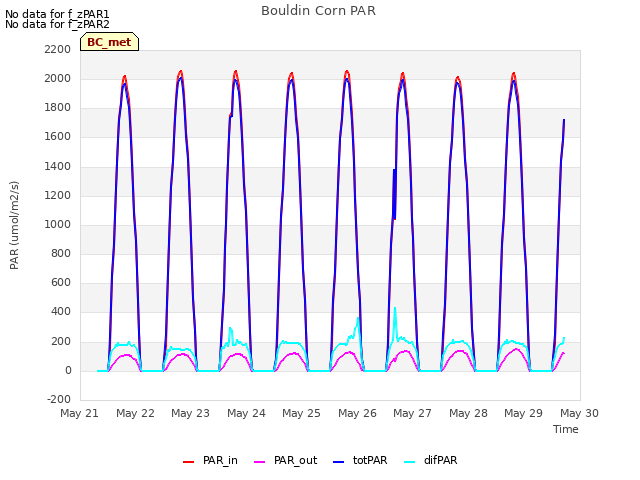This screenshot has height=480, width=640.
Task: Click the 600 y-axis tick label
Action: [61, 283]
